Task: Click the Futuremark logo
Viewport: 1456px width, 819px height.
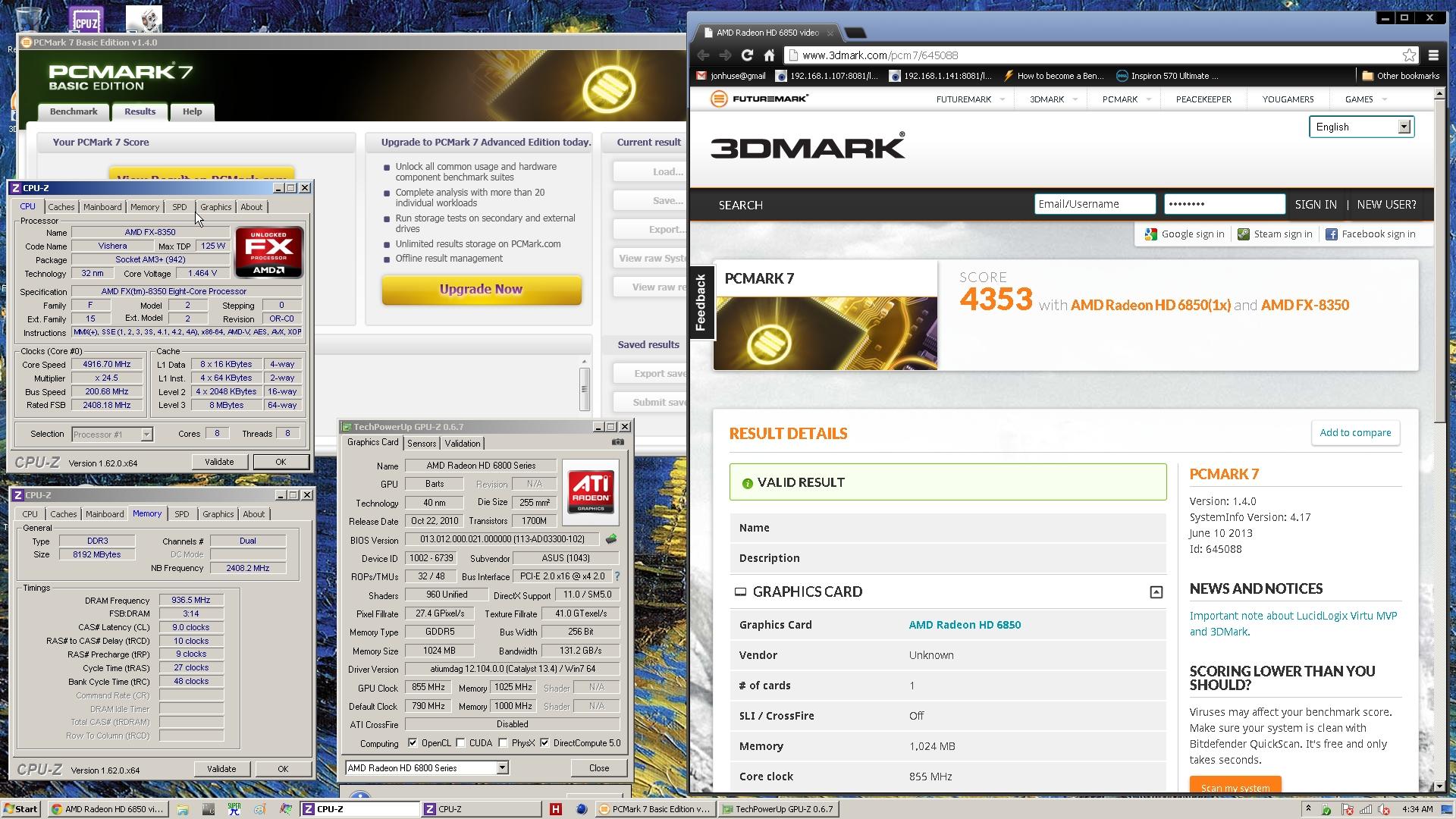Action: [x=760, y=99]
